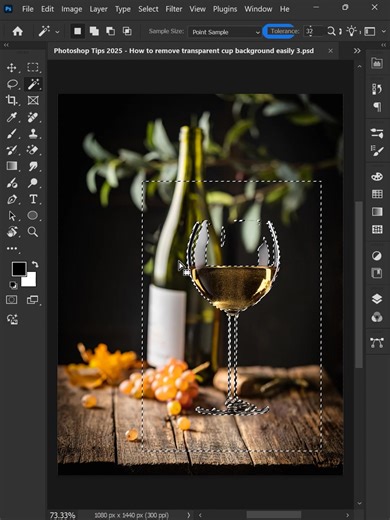Open the Plugins menu

pos(225,9)
